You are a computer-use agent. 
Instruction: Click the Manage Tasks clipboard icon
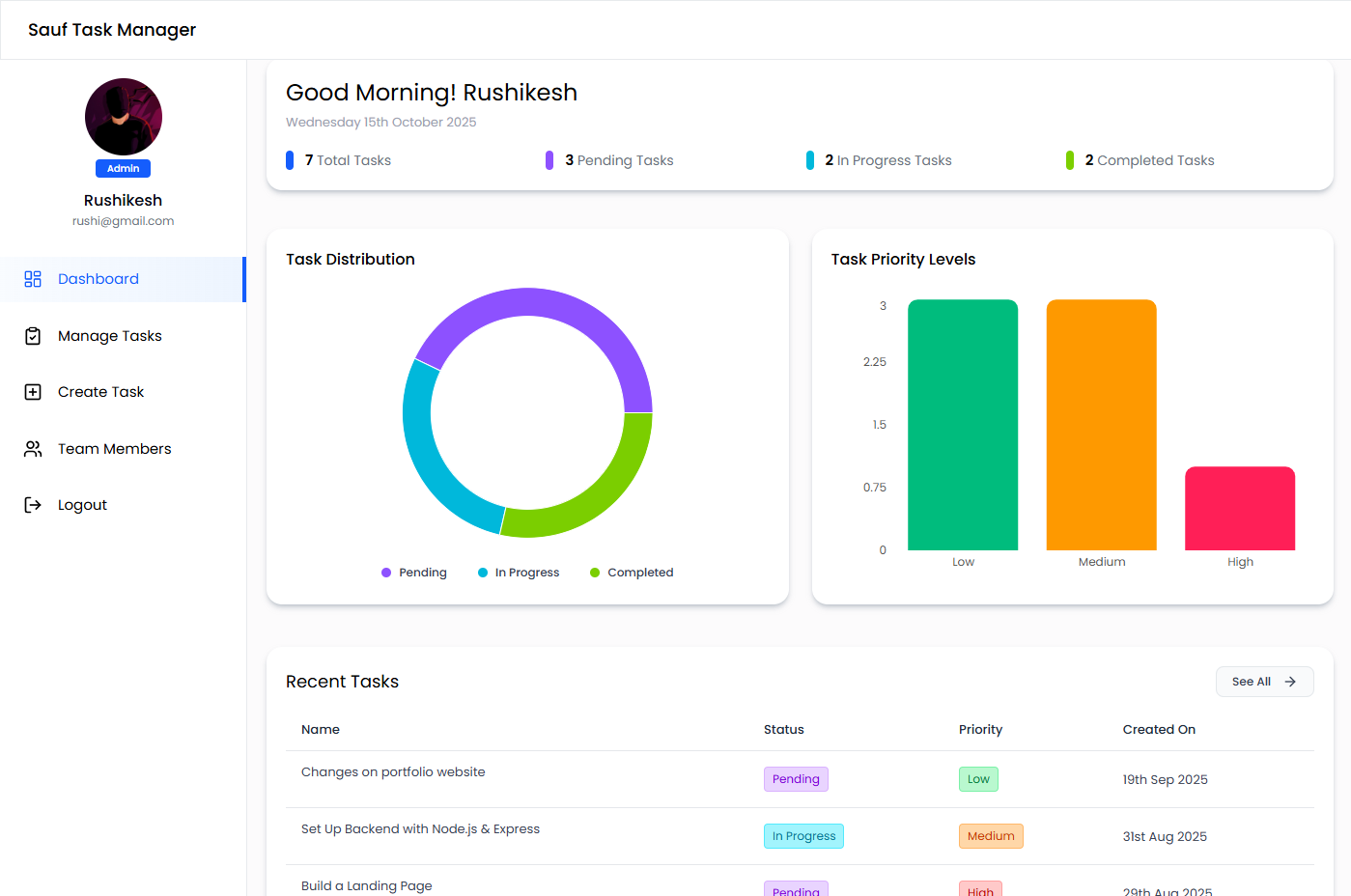pyautogui.click(x=33, y=336)
